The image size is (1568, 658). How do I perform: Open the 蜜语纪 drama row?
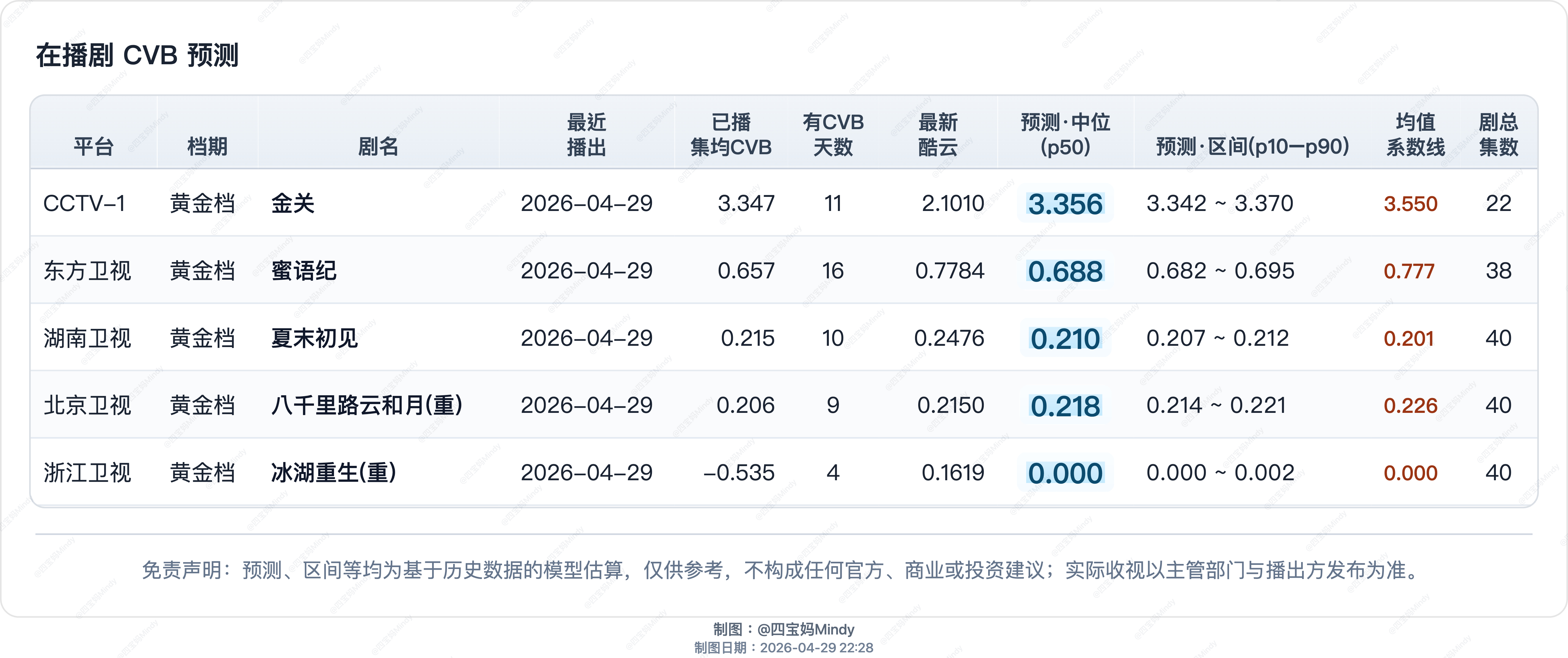(304, 271)
